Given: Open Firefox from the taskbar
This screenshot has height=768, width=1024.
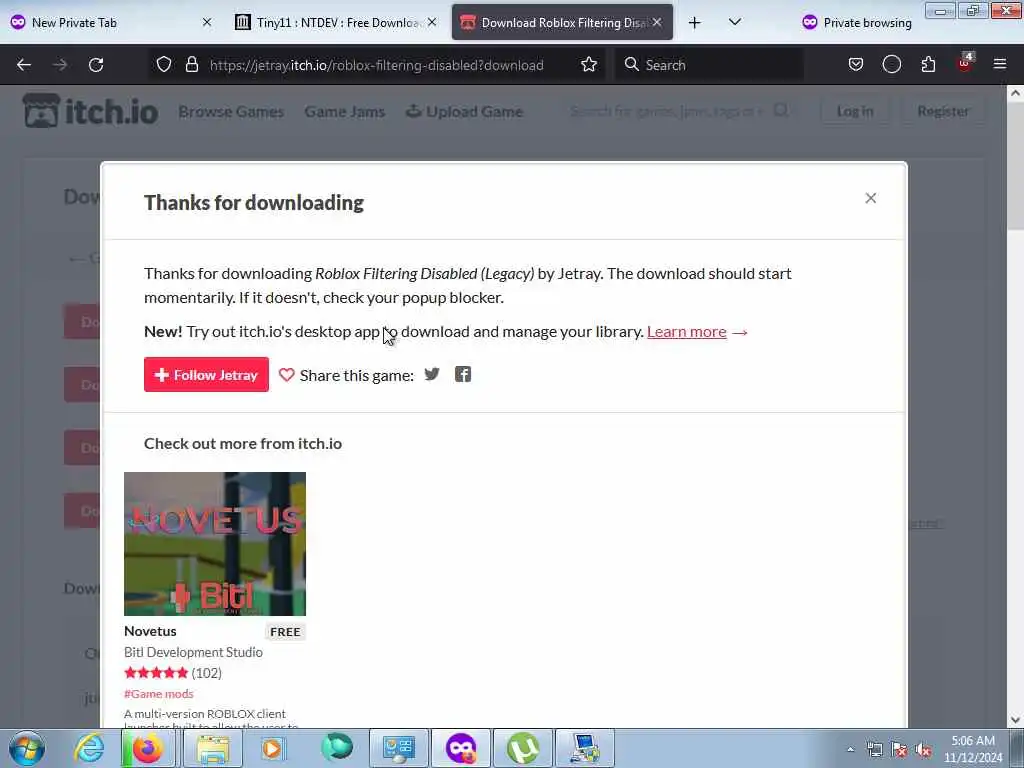Looking at the screenshot, I should pyautogui.click(x=148, y=748).
